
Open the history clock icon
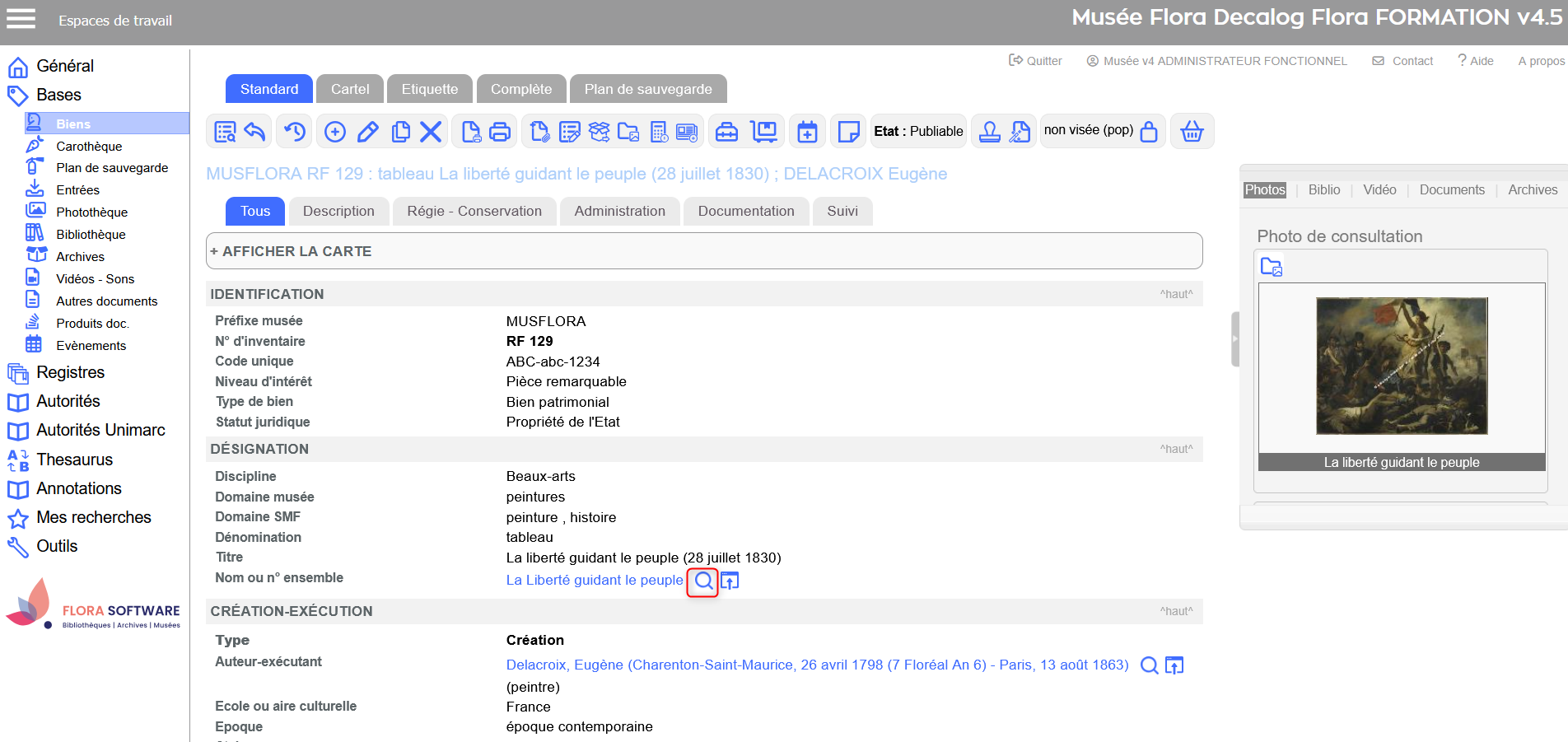[x=295, y=132]
